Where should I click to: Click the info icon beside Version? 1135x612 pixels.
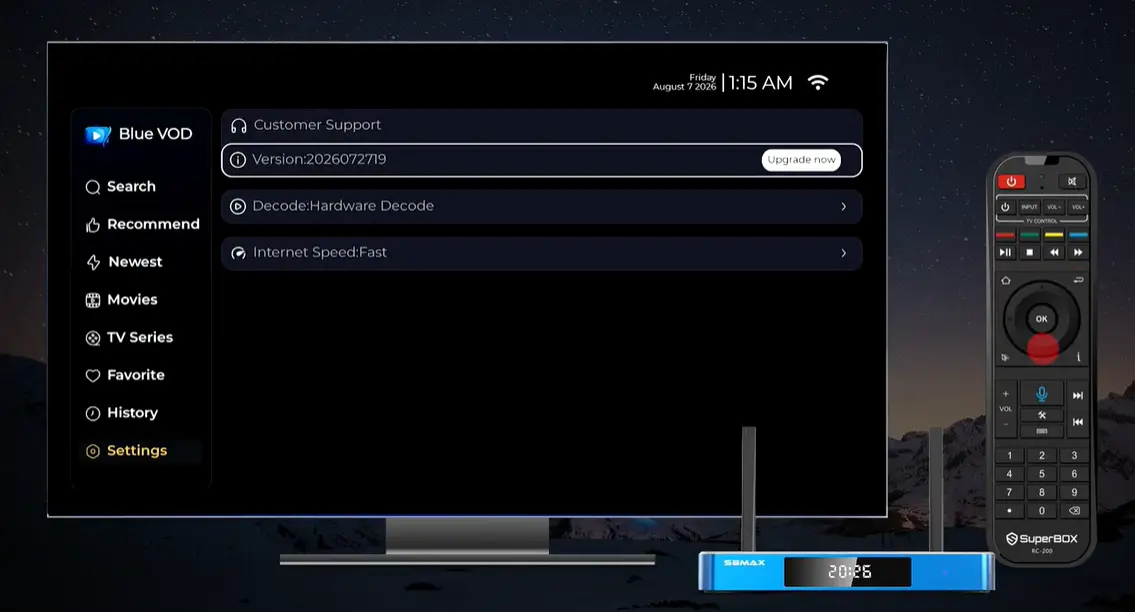tap(237, 160)
